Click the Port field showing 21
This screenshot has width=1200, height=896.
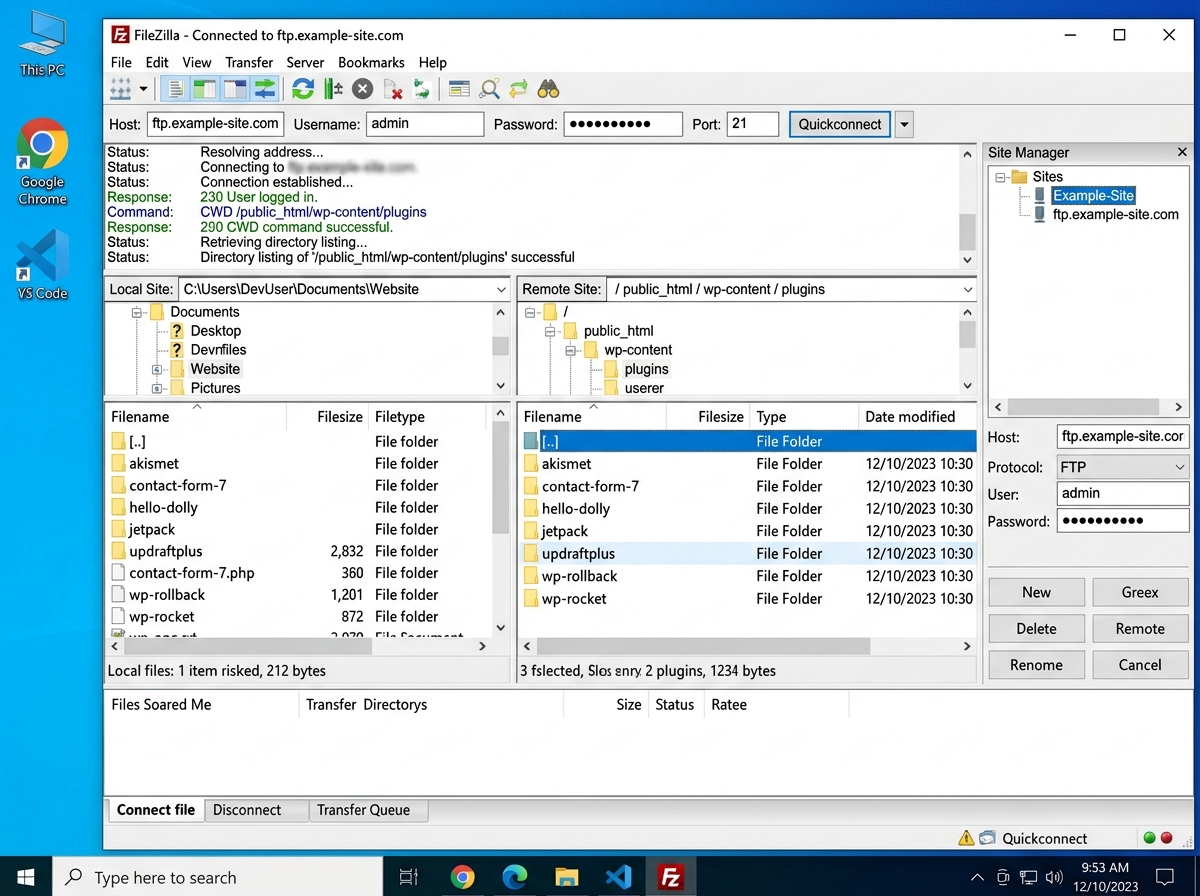pyautogui.click(x=752, y=124)
